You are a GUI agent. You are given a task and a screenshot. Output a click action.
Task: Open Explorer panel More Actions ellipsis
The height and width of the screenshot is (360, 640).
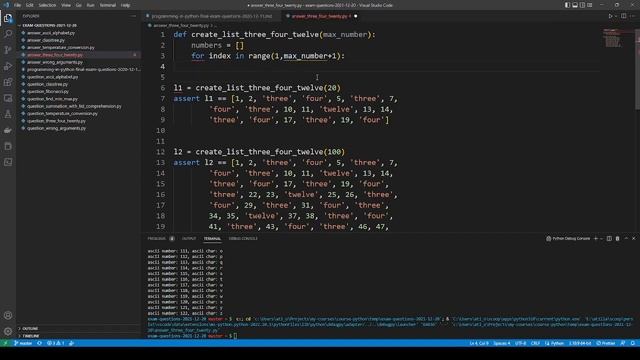click(x=133, y=16)
